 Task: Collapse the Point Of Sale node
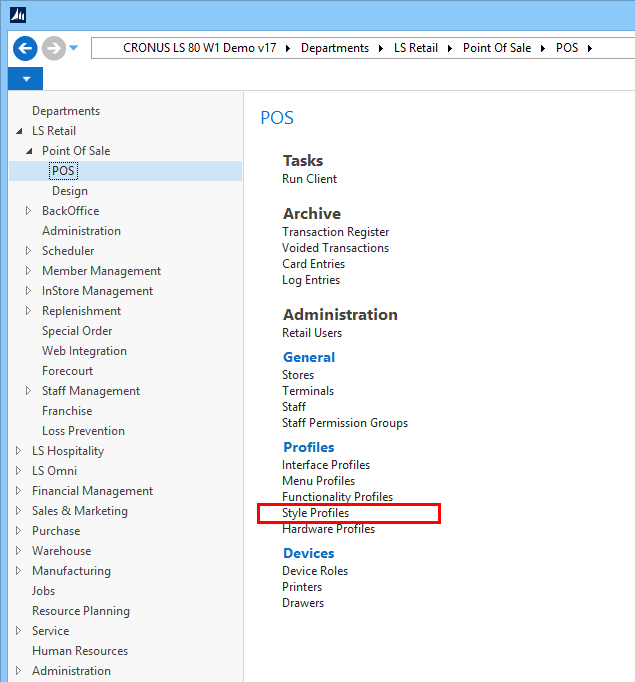pos(29,151)
